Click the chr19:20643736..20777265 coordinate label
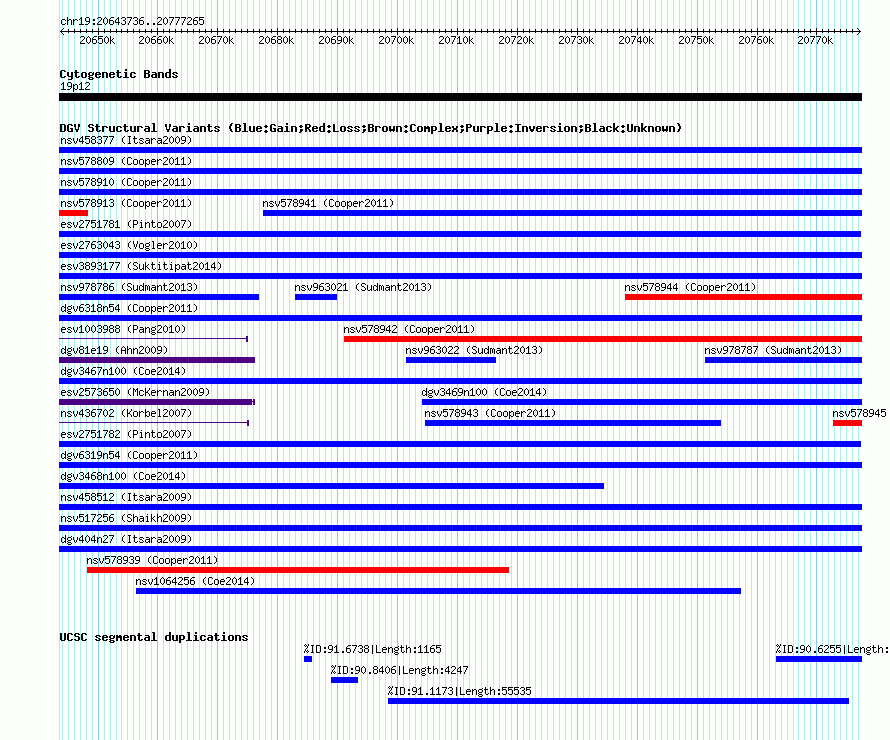The width and height of the screenshot is (890, 740). [132, 21]
